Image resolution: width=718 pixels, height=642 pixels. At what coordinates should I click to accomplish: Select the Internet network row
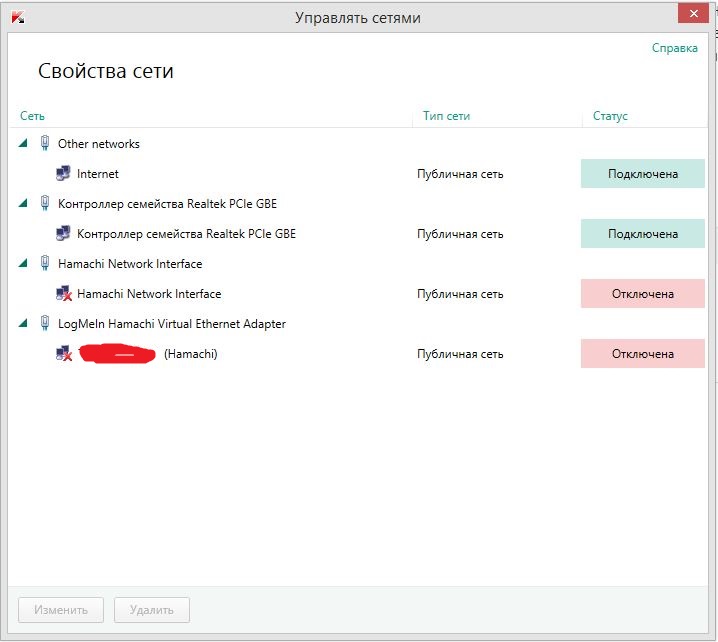pyautogui.click(x=359, y=174)
